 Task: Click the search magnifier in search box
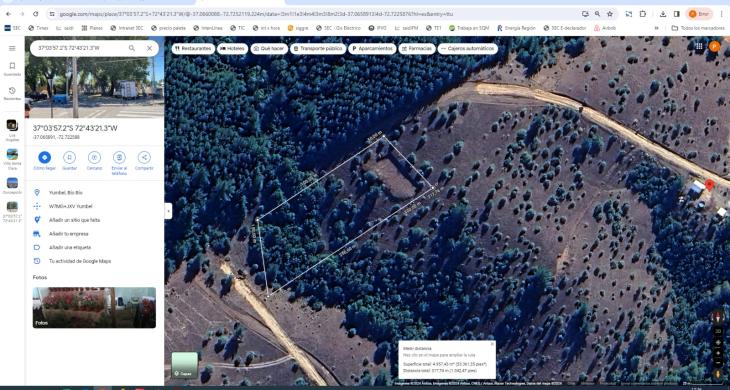[132, 48]
